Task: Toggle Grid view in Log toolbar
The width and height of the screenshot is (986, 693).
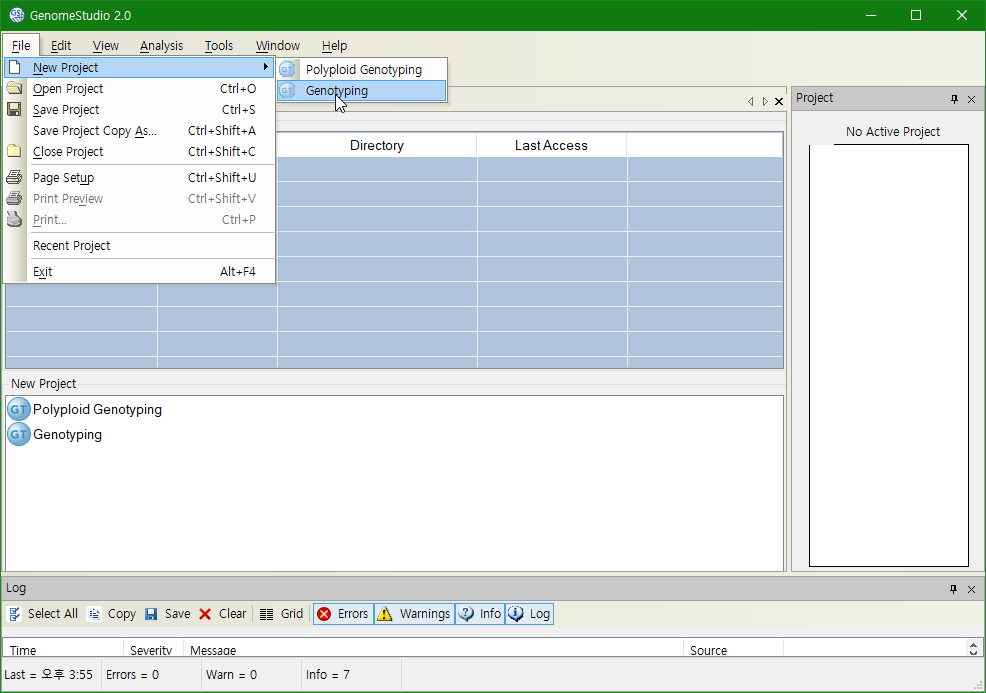Action: (281, 614)
